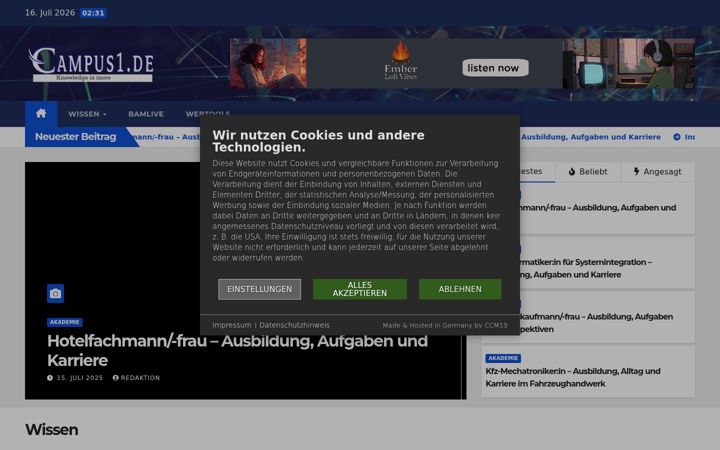Expand the Wissen dropdown menu
This screenshot has width=720, height=450.
point(87,114)
